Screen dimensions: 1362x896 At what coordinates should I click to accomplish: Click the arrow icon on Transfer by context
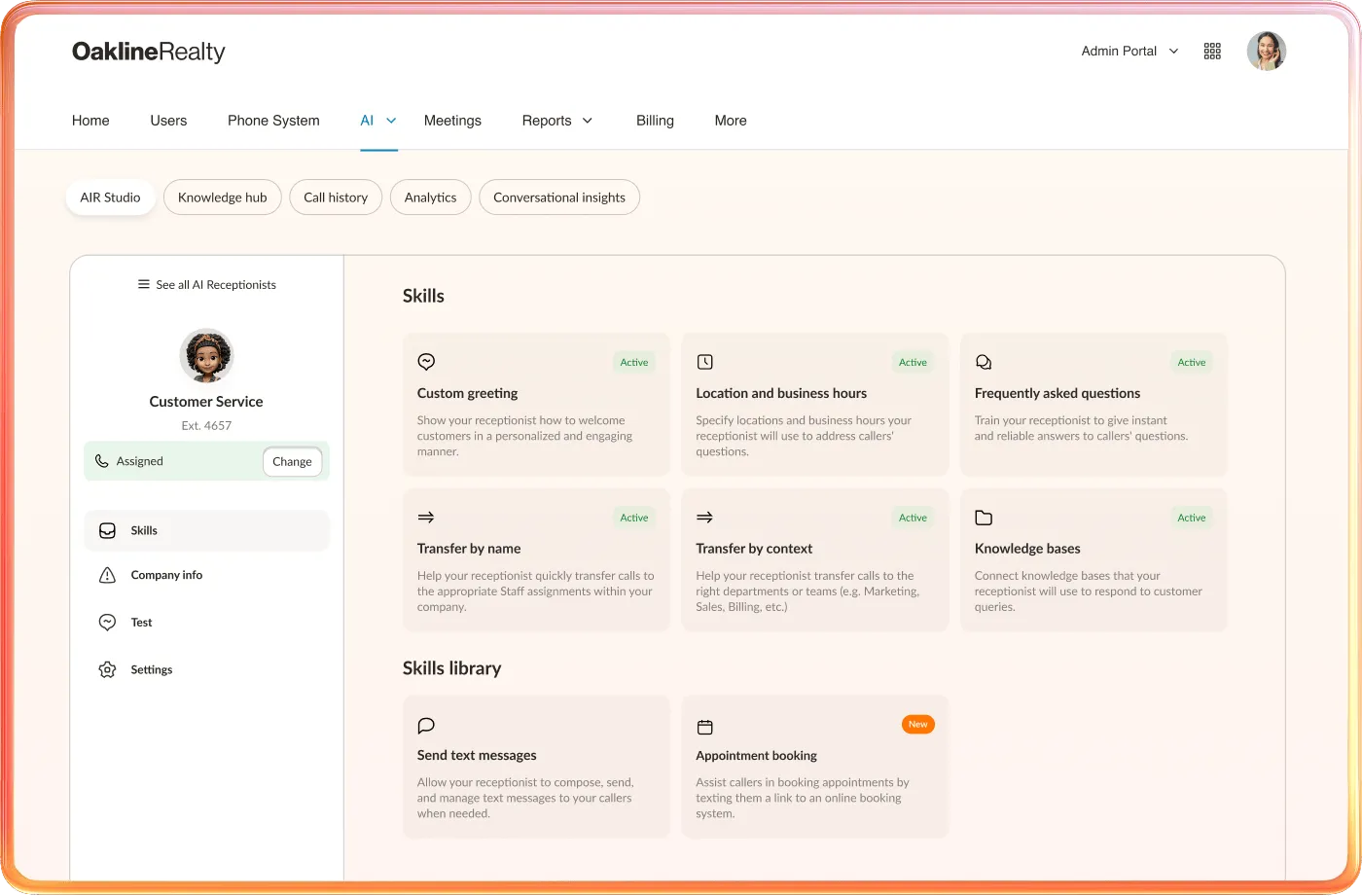(704, 517)
